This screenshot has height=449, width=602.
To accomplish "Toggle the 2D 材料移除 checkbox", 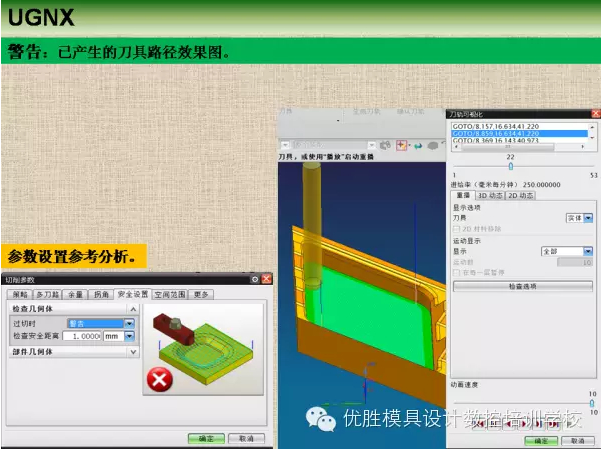I will pyautogui.click(x=456, y=229).
